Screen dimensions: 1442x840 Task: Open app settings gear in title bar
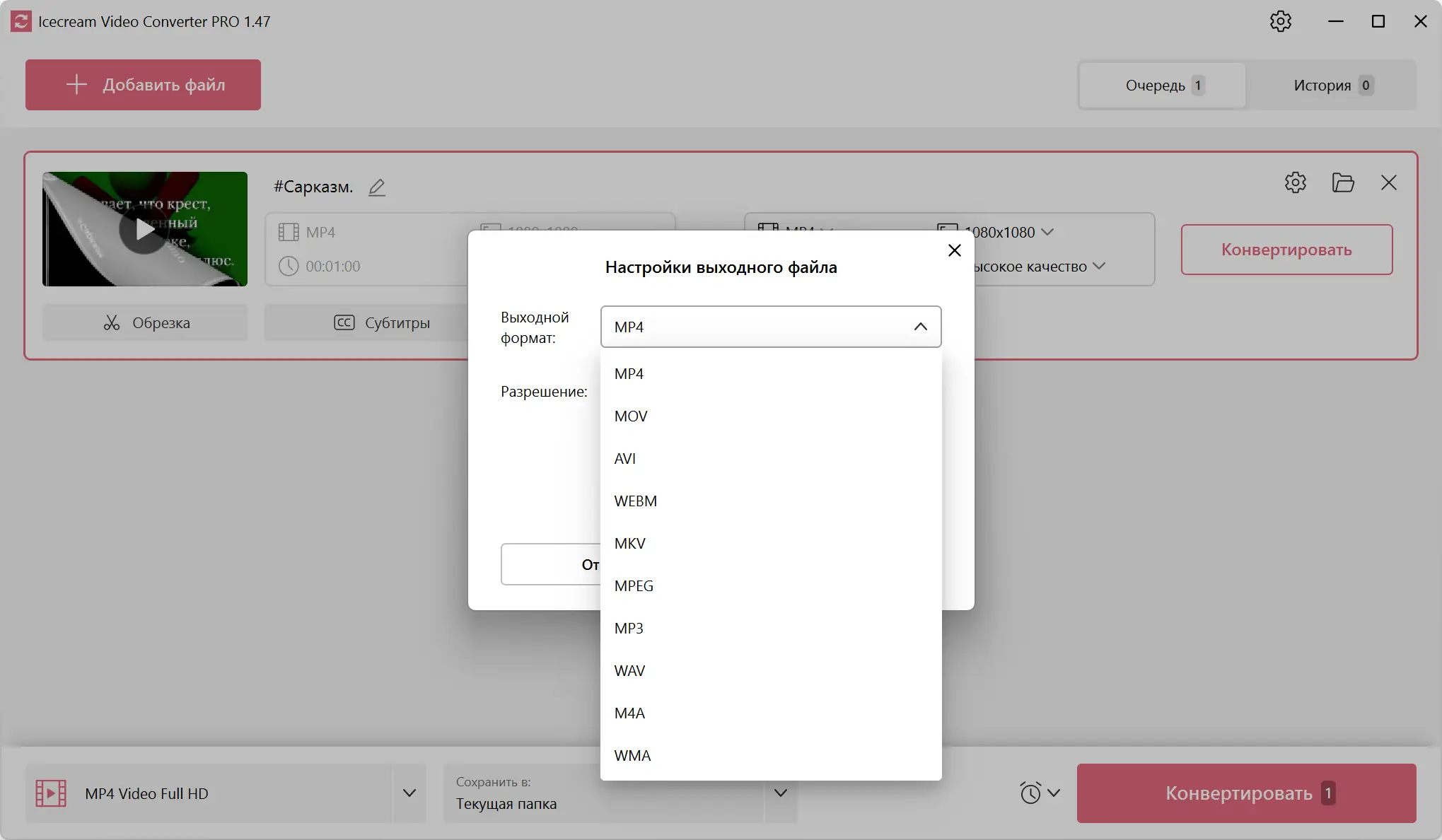click(1280, 21)
